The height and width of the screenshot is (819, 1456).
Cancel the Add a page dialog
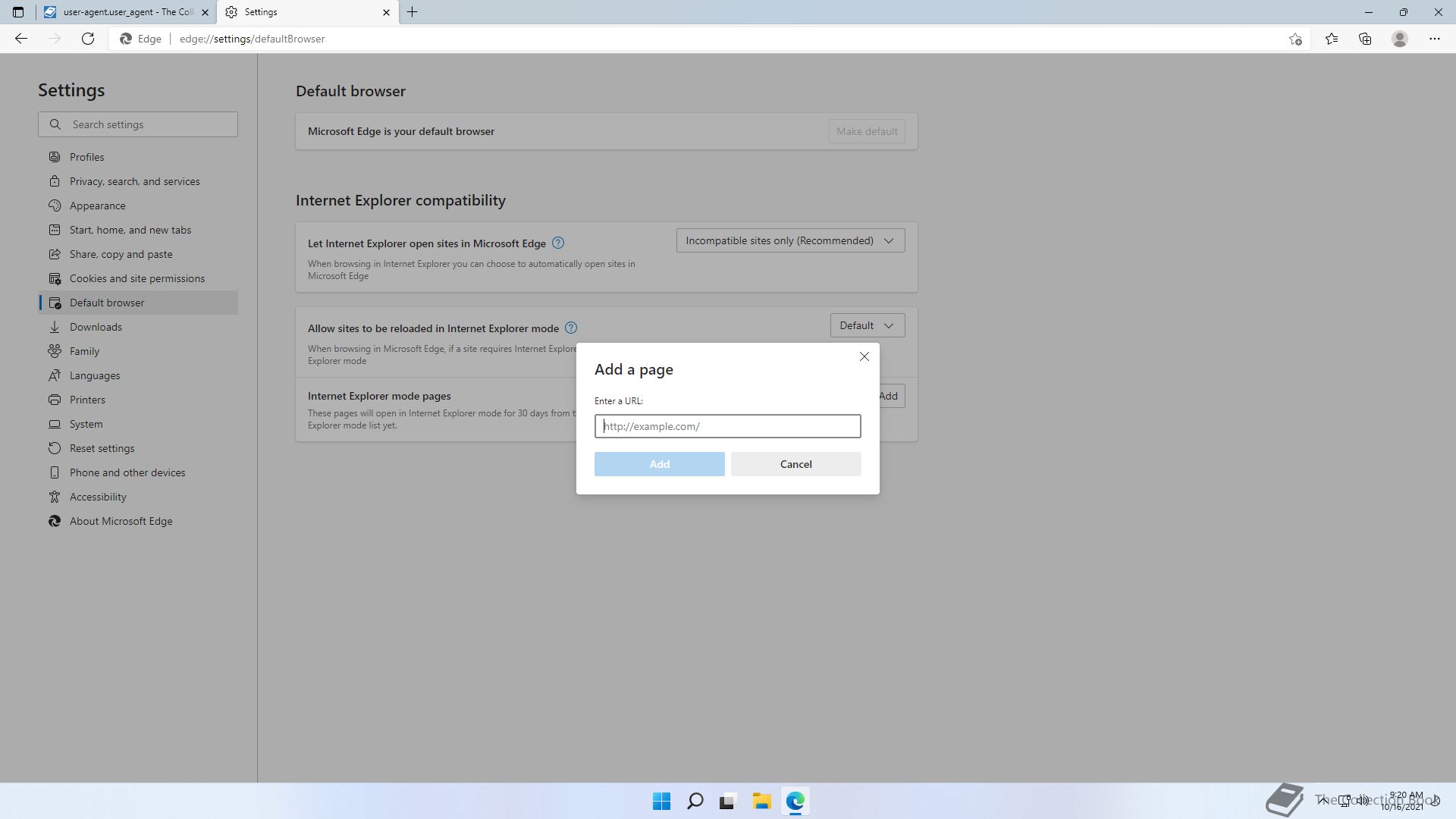pyautogui.click(x=796, y=464)
